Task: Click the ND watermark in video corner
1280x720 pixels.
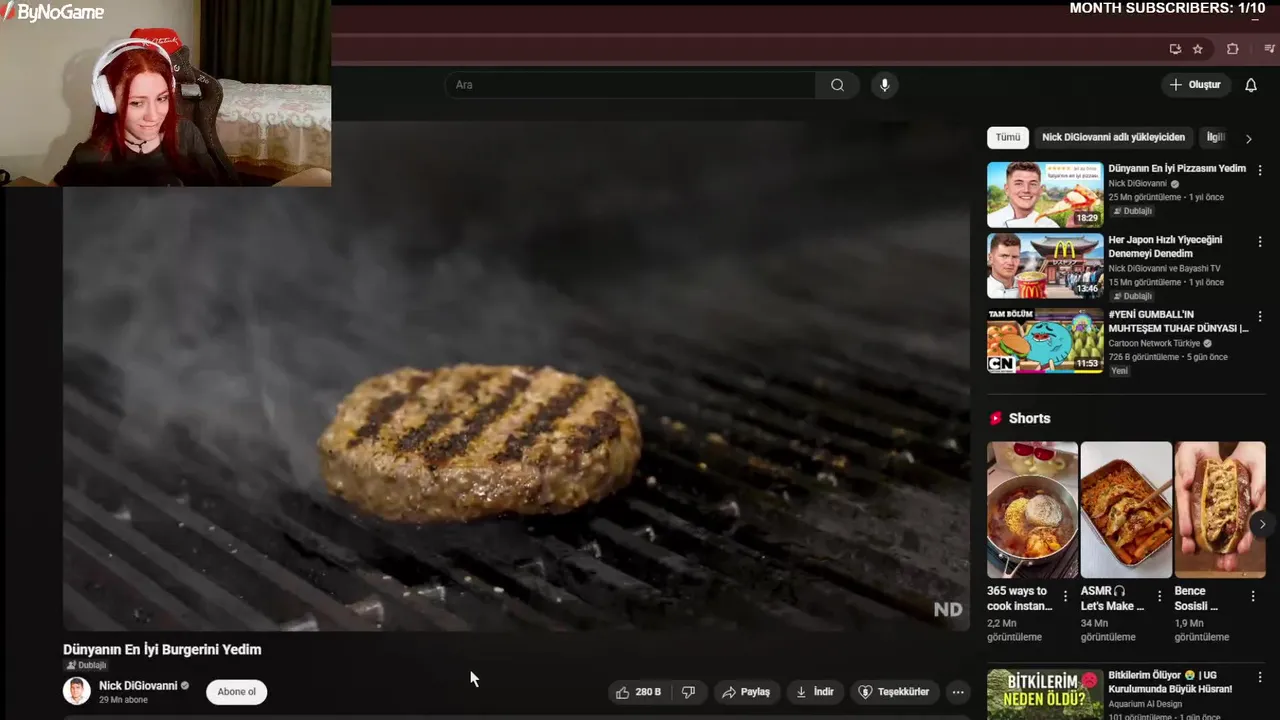Action: (x=948, y=609)
